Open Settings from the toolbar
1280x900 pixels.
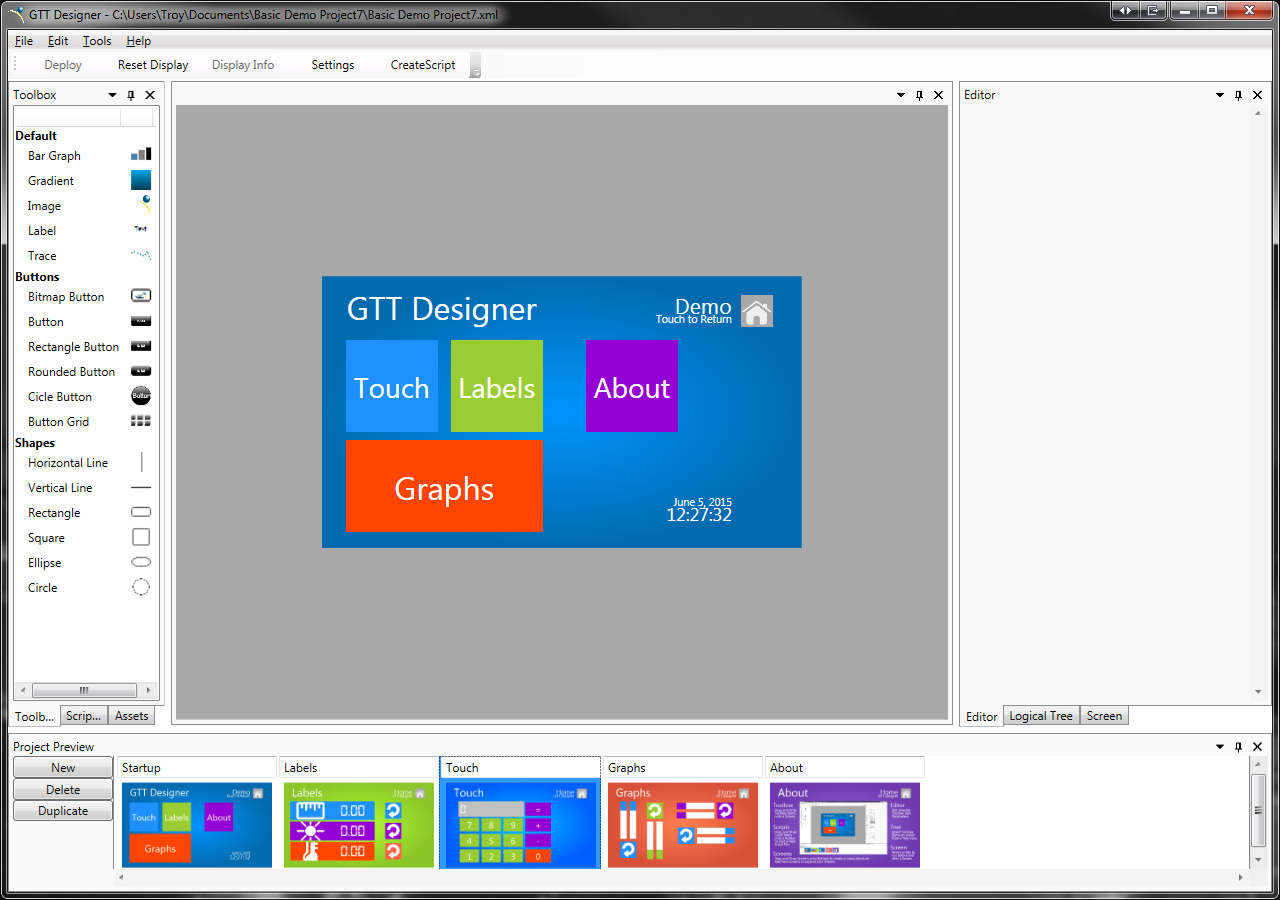pyautogui.click(x=333, y=65)
